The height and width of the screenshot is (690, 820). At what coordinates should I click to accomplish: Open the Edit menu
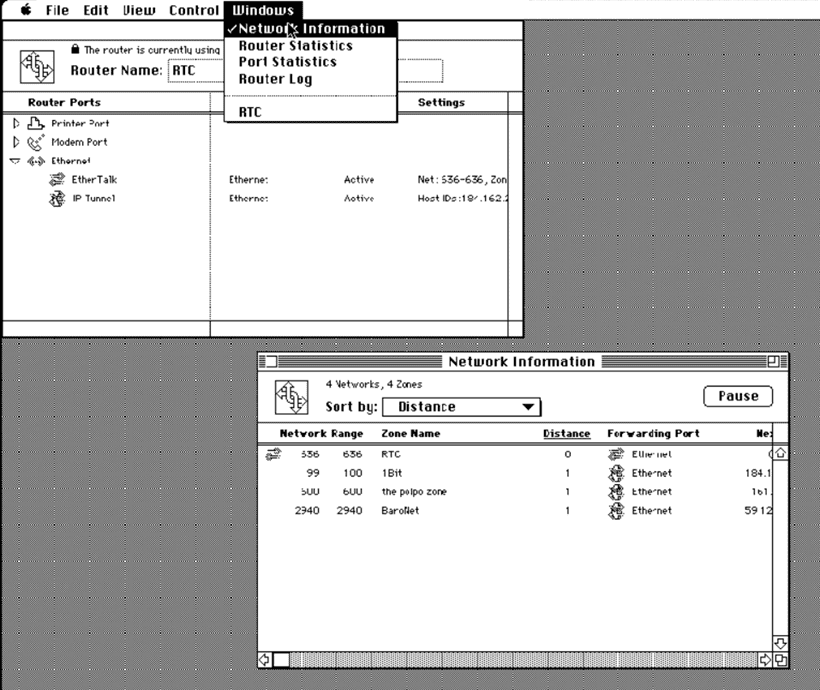point(96,10)
